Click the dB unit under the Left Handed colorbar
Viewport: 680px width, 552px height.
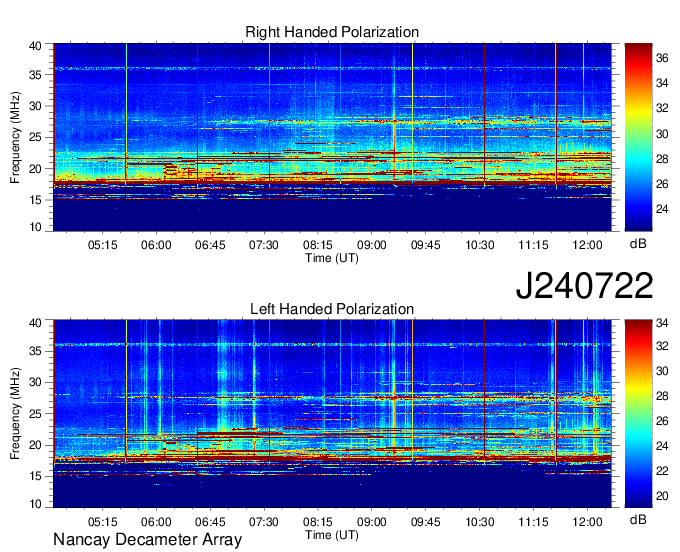(638, 519)
